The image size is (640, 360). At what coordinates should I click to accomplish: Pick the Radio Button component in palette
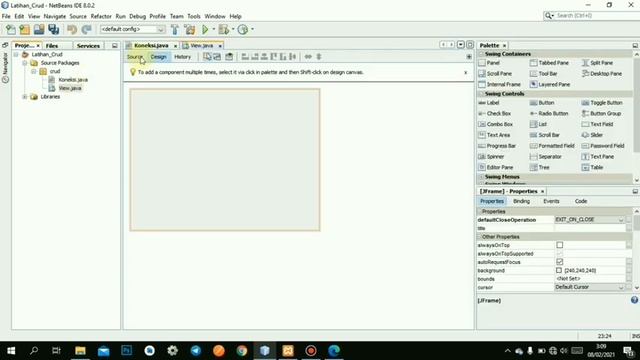(x=549, y=113)
